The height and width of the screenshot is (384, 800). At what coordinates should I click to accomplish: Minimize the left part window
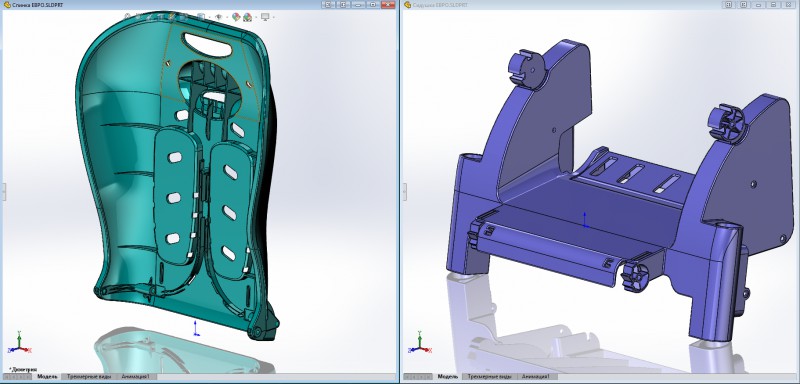(358, 4)
